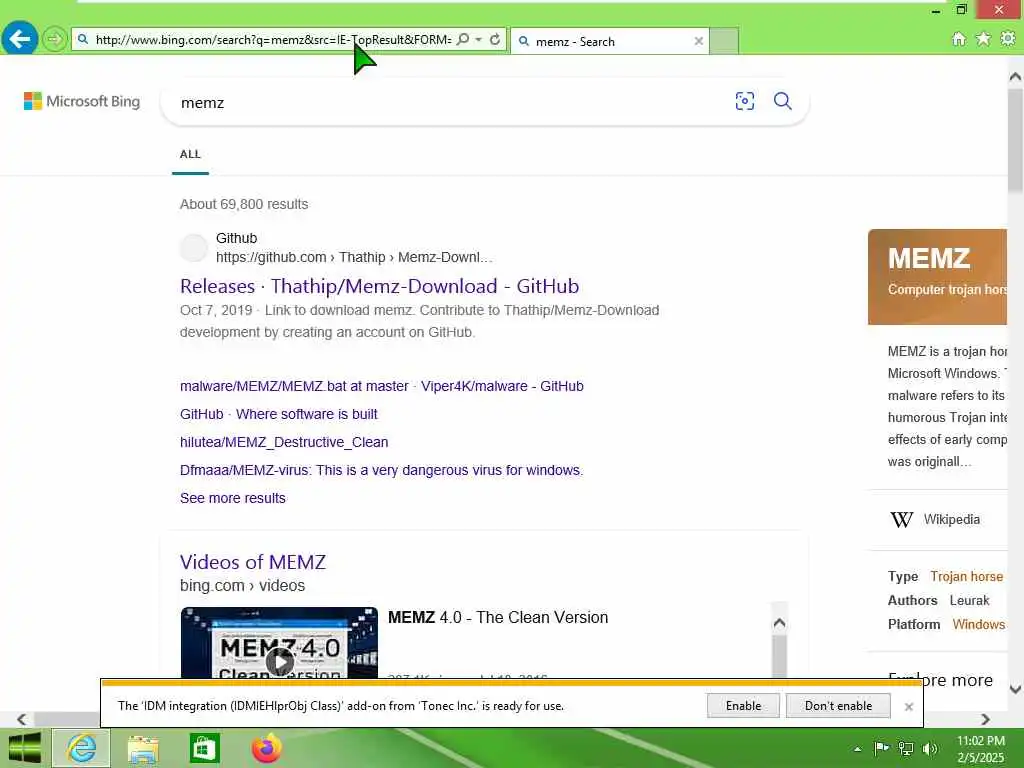Refresh the page with the reload icon
The image size is (1024, 768).
(x=495, y=39)
